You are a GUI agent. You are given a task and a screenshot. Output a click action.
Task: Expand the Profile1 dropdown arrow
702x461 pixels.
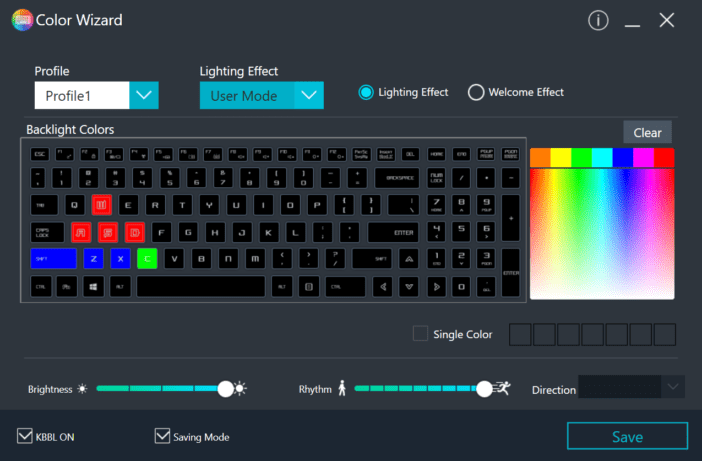point(144,95)
